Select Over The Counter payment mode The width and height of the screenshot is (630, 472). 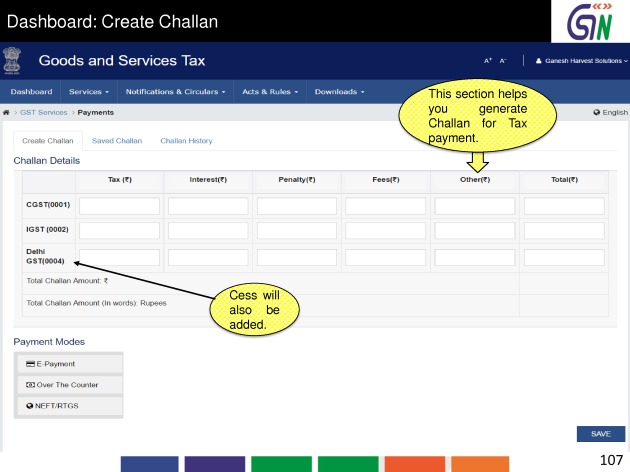point(69,385)
